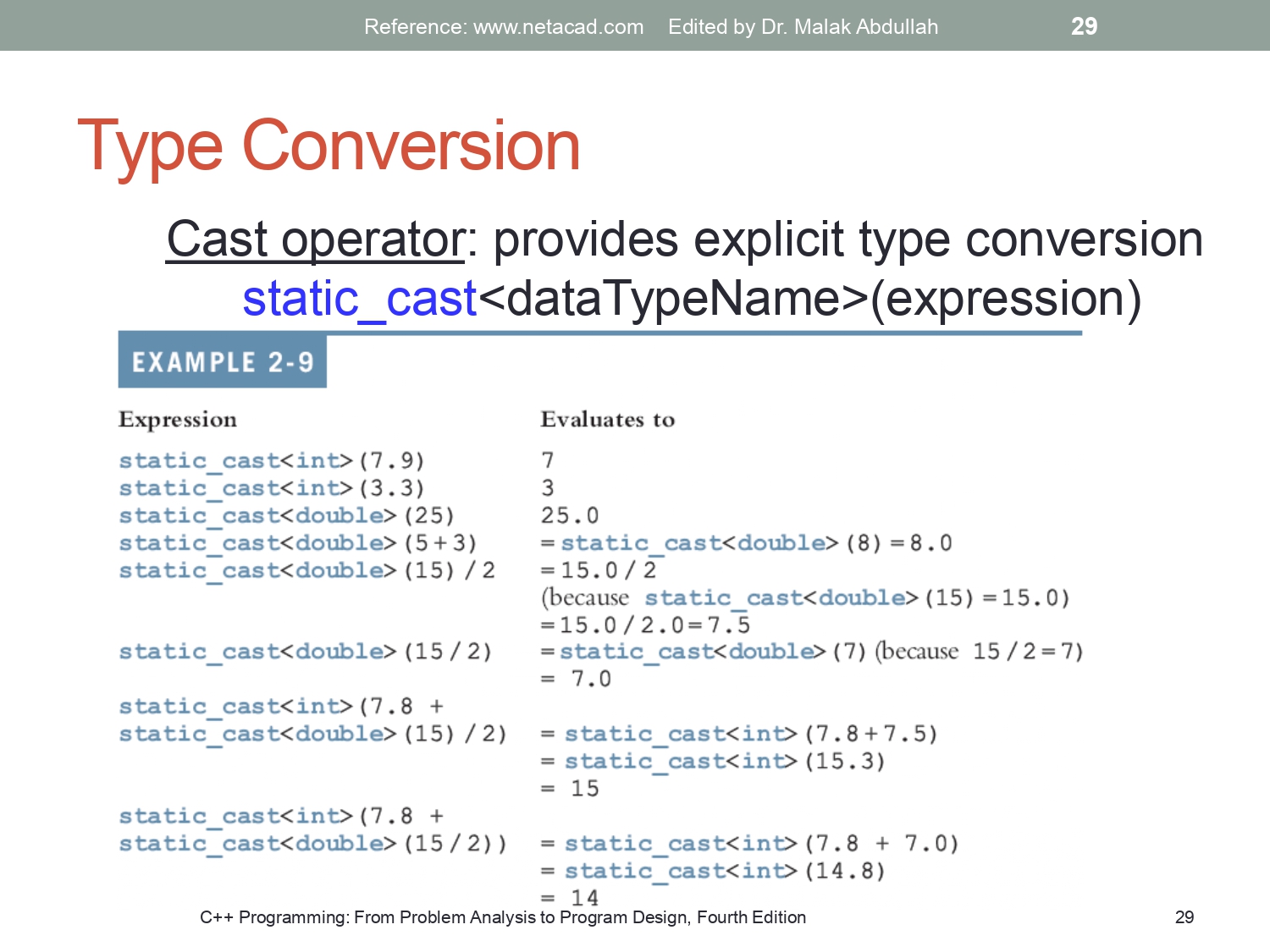Select the result value 8.0

coord(935,542)
